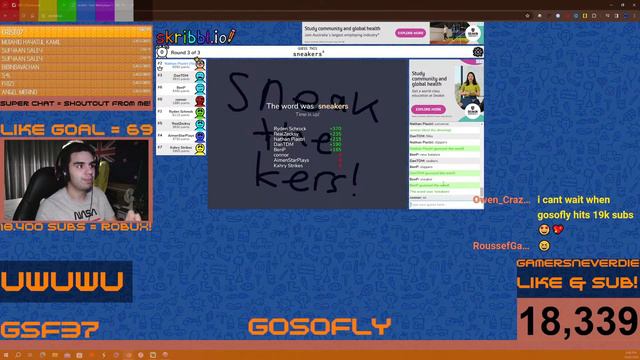Select AimenStarPlays' blue avatar
640x360 pixels.
(x=200, y=137)
